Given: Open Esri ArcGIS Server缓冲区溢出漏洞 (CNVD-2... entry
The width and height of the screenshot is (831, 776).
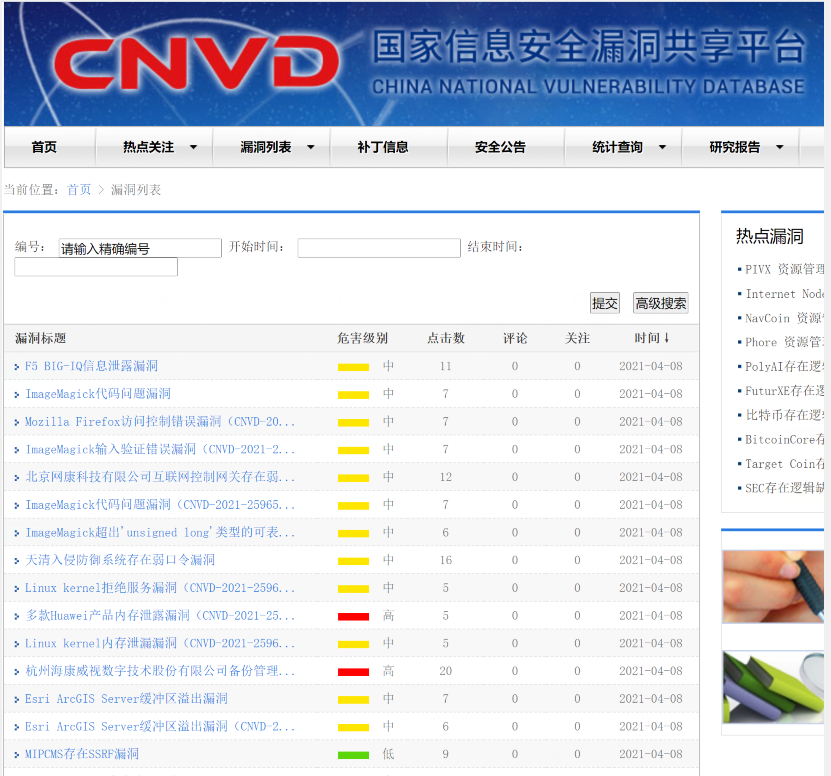Looking at the screenshot, I should tap(160, 726).
